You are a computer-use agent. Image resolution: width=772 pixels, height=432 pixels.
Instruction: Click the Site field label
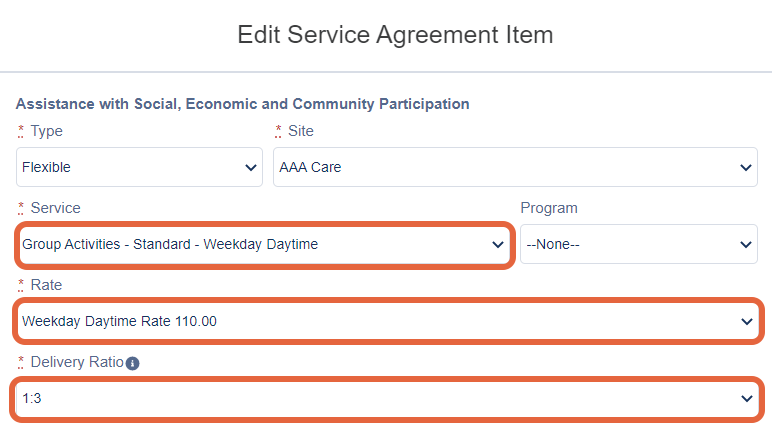[x=300, y=131]
